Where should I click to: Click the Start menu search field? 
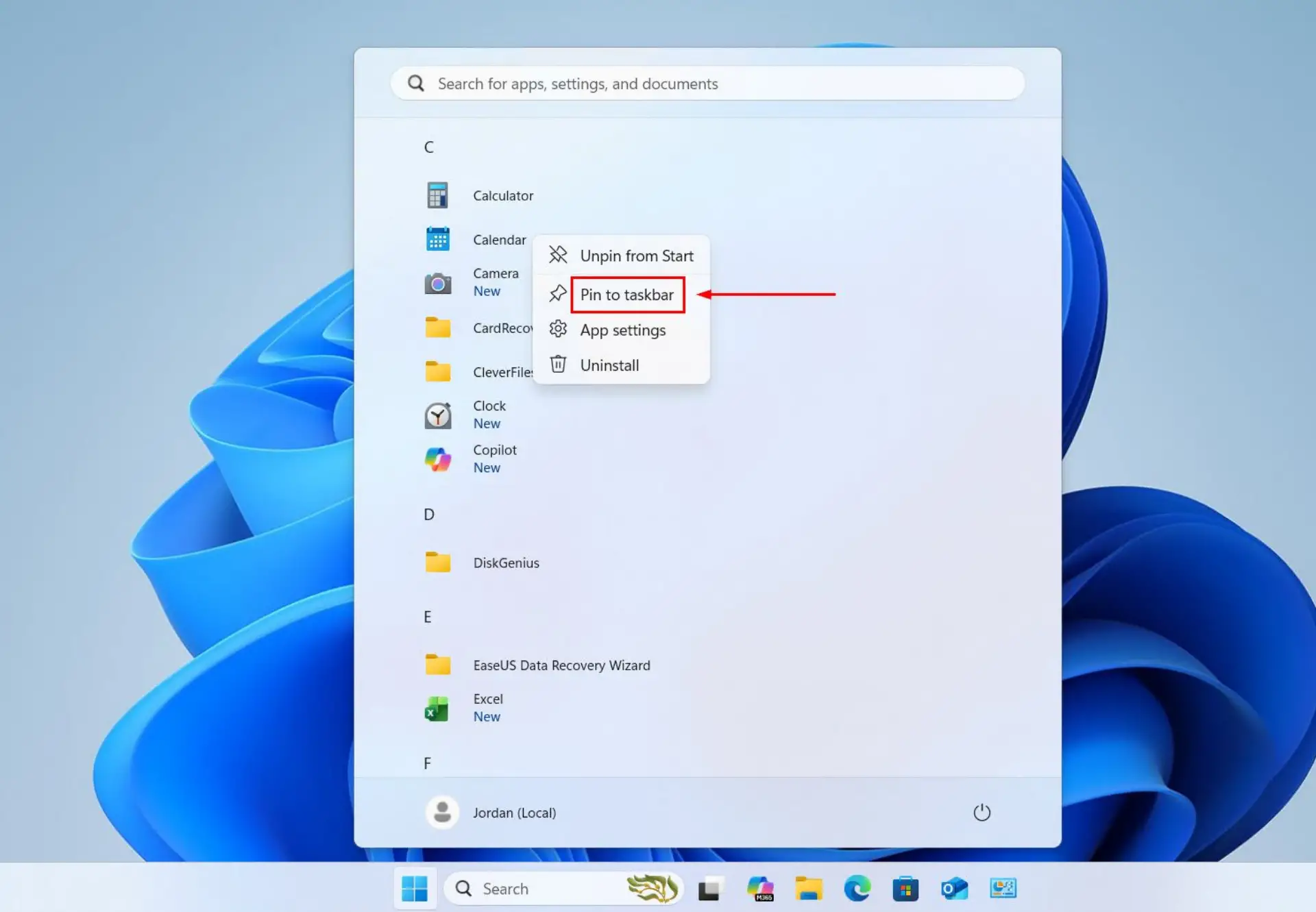coord(707,84)
